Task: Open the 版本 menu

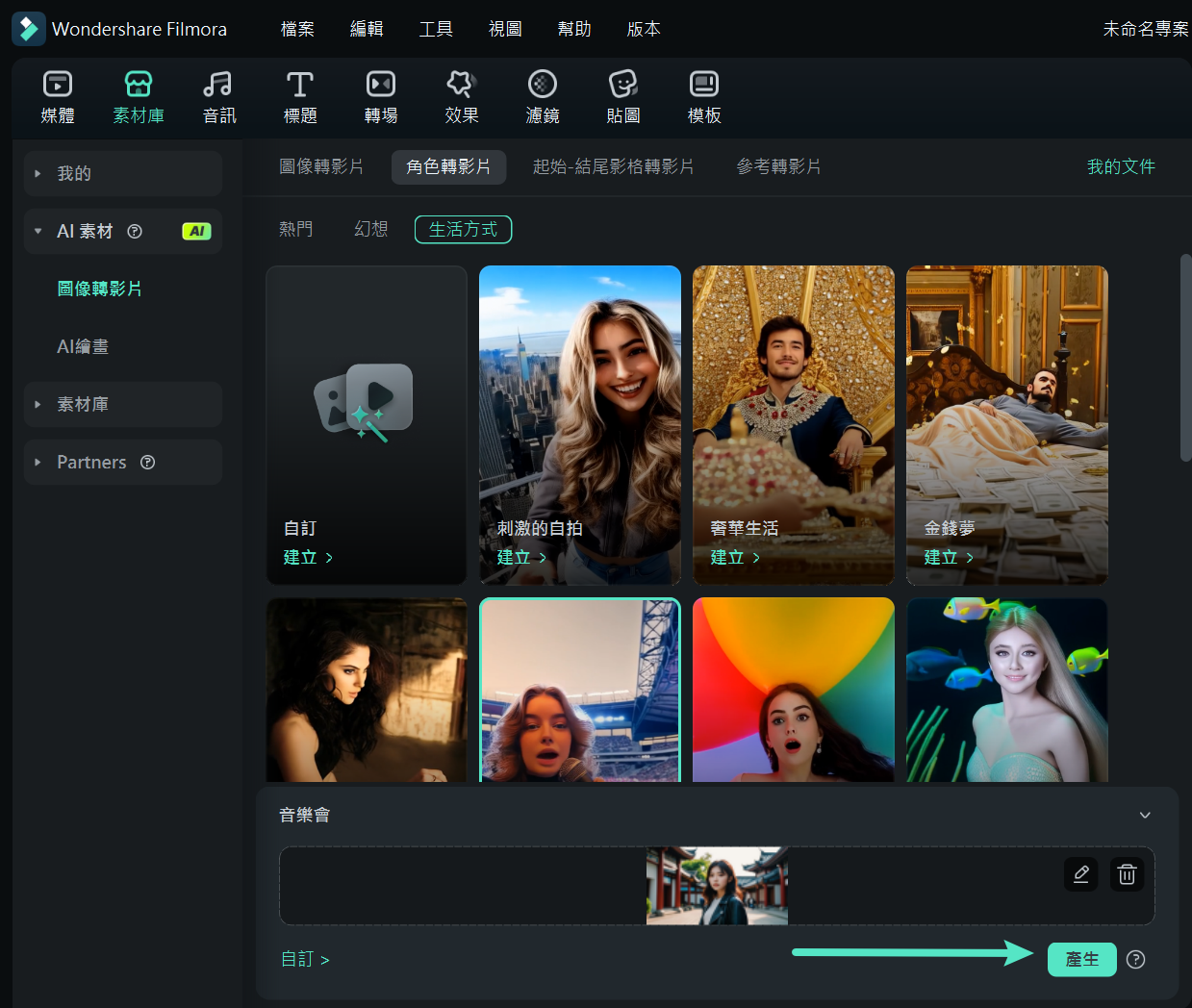Action: [x=644, y=29]
